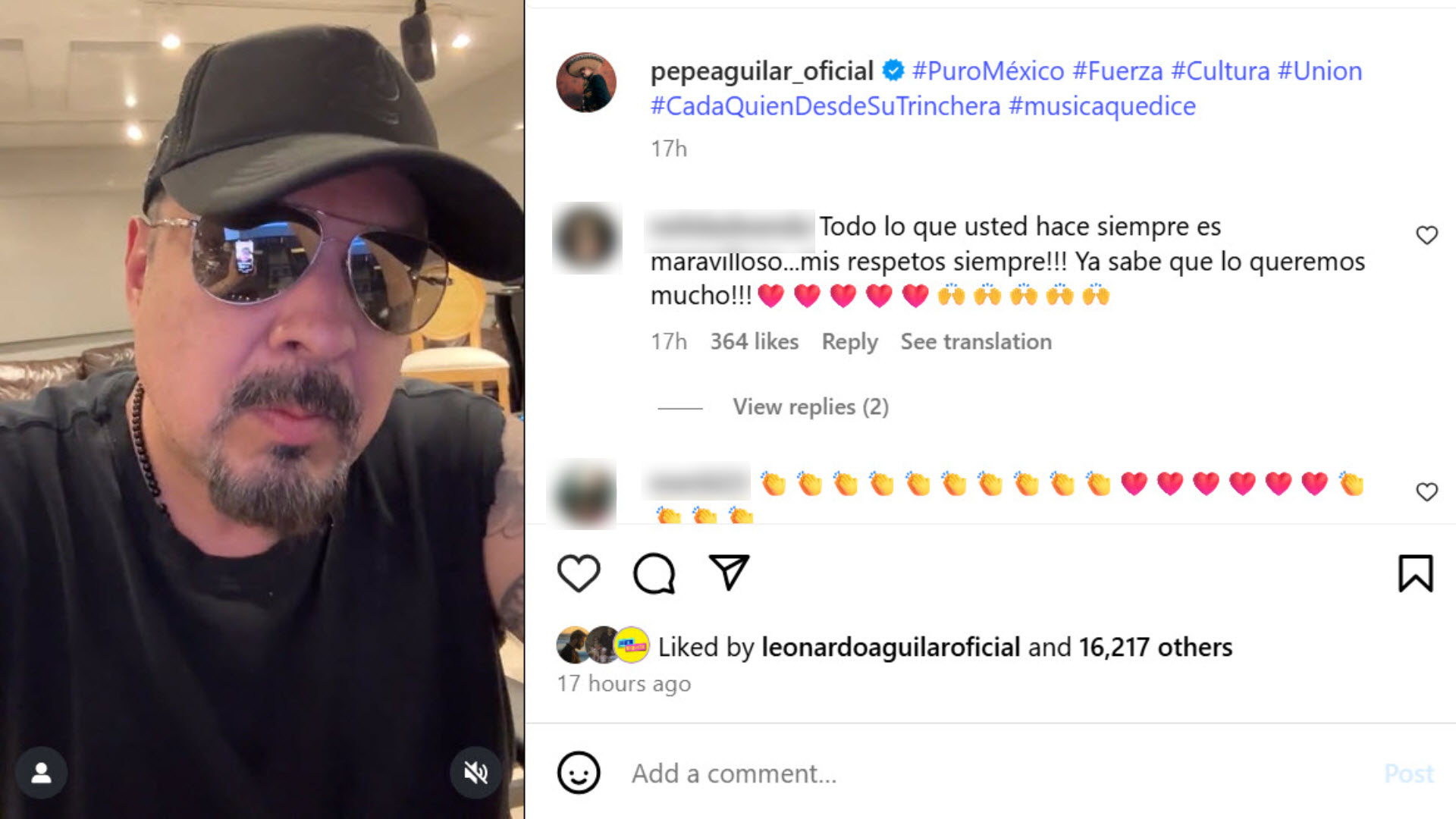View the 16,217 others likes list

click(x=1155, y=647)
